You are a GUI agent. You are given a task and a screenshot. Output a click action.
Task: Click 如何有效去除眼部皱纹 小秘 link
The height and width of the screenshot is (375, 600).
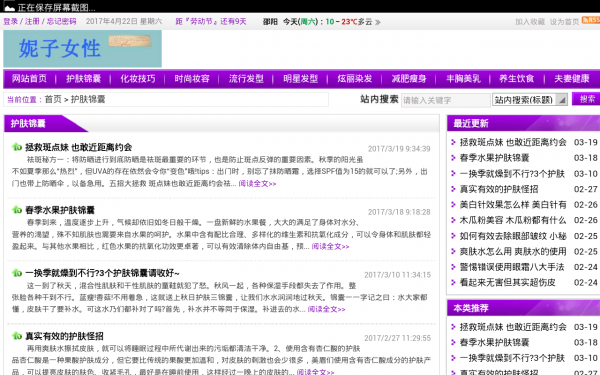(513, 236)
